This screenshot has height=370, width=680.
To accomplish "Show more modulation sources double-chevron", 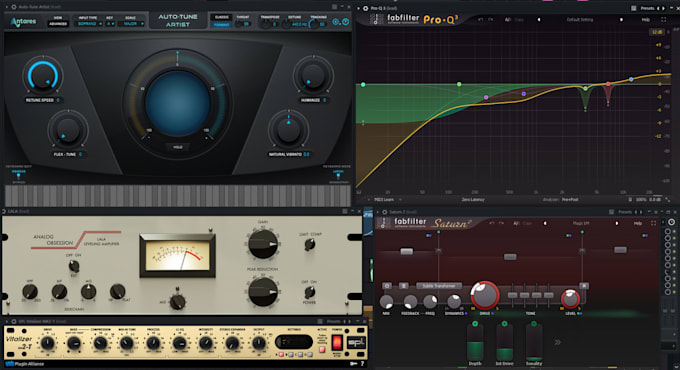I will [x=557, y=342].
